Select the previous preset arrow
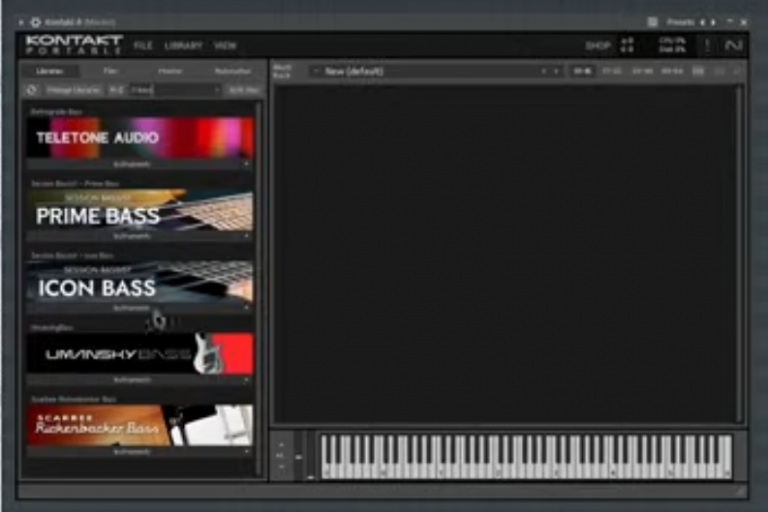Viewport: 768px width, 512px height. [x=702, y=22]
